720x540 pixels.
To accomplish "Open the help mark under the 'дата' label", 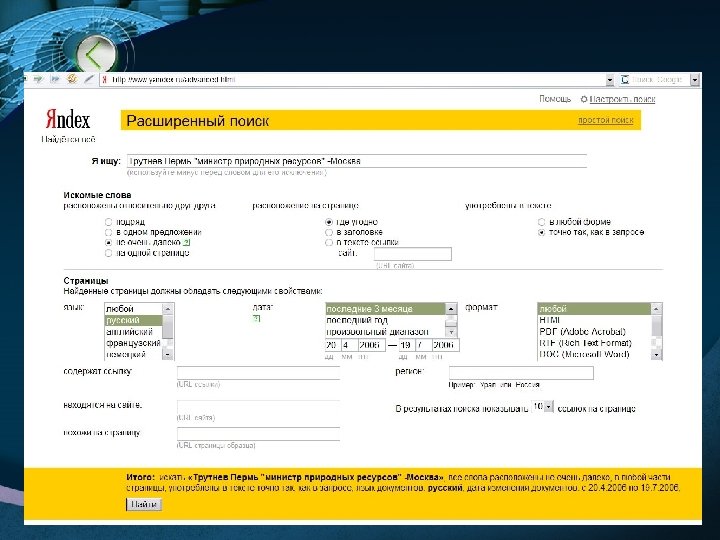I will (256, 318).
